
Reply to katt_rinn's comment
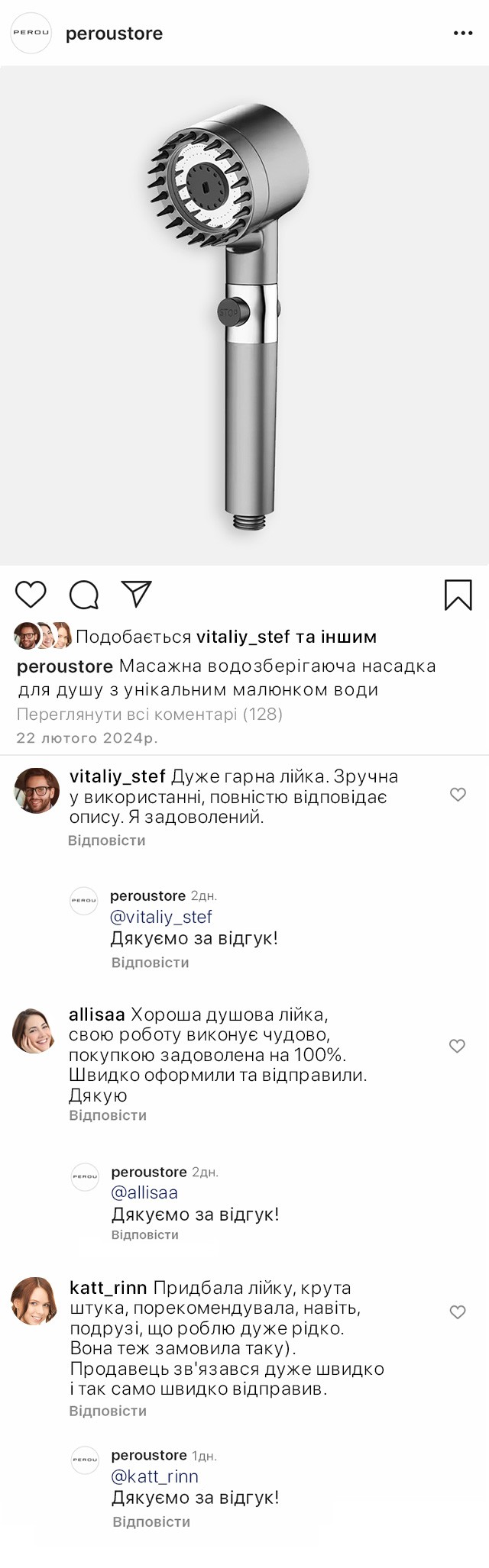click(108, 1411)
